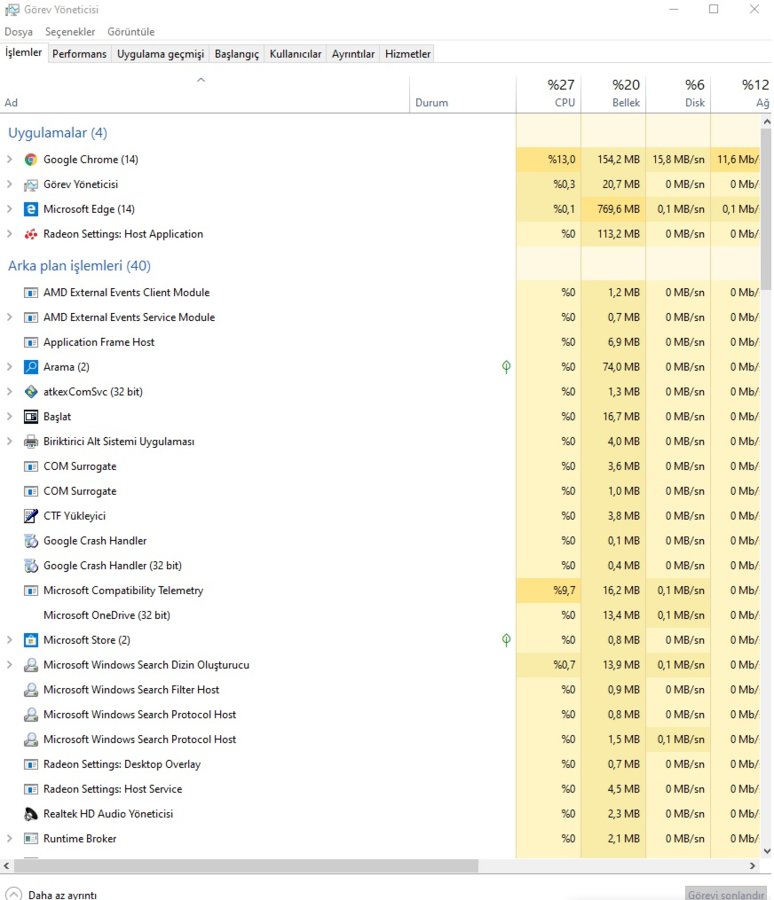Select the second COM Surrogate row text

pyautogui.click(x=80, y=491)
